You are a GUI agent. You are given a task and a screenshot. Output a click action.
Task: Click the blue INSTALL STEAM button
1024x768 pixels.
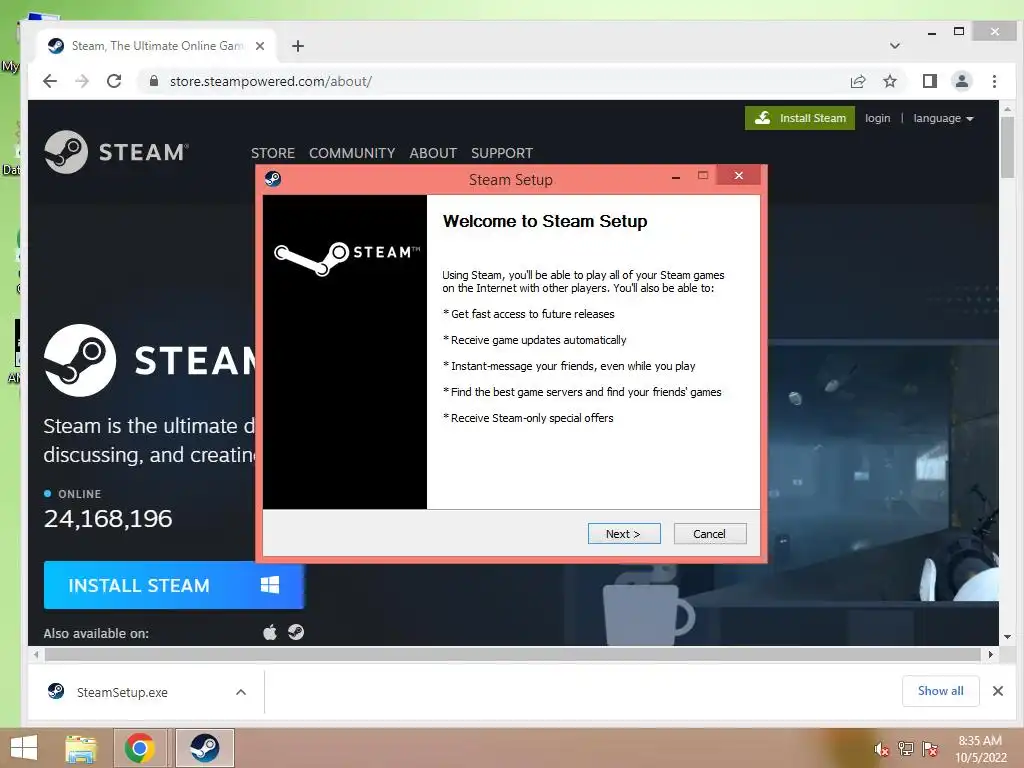tap(174, 585)
